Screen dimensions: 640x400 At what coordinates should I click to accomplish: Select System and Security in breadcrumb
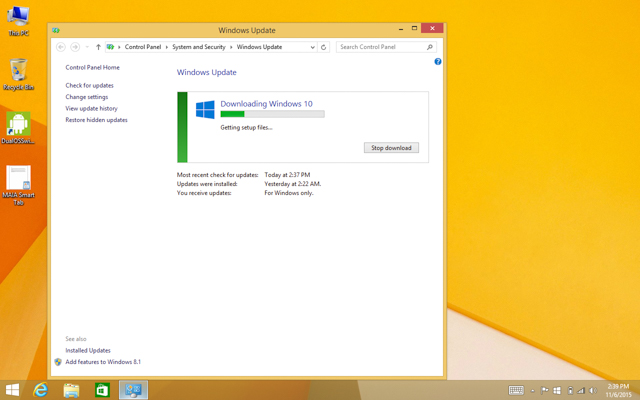pyautogui.click(x=199, y=47)
